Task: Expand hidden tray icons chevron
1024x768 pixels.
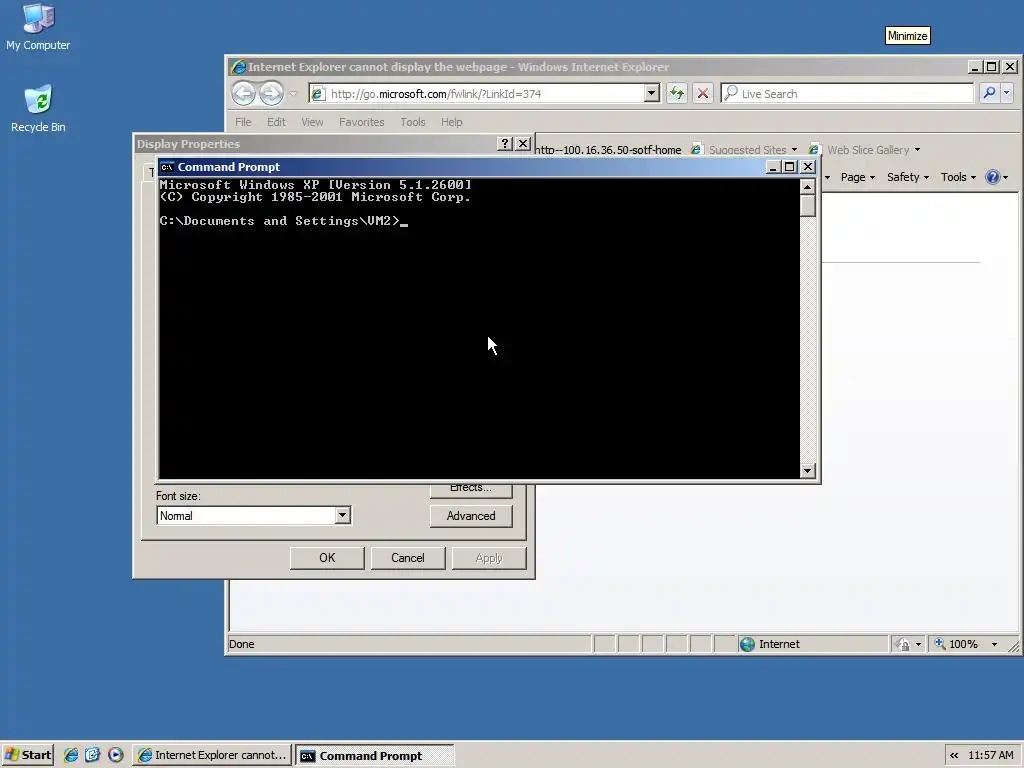Action: [954, 756]
